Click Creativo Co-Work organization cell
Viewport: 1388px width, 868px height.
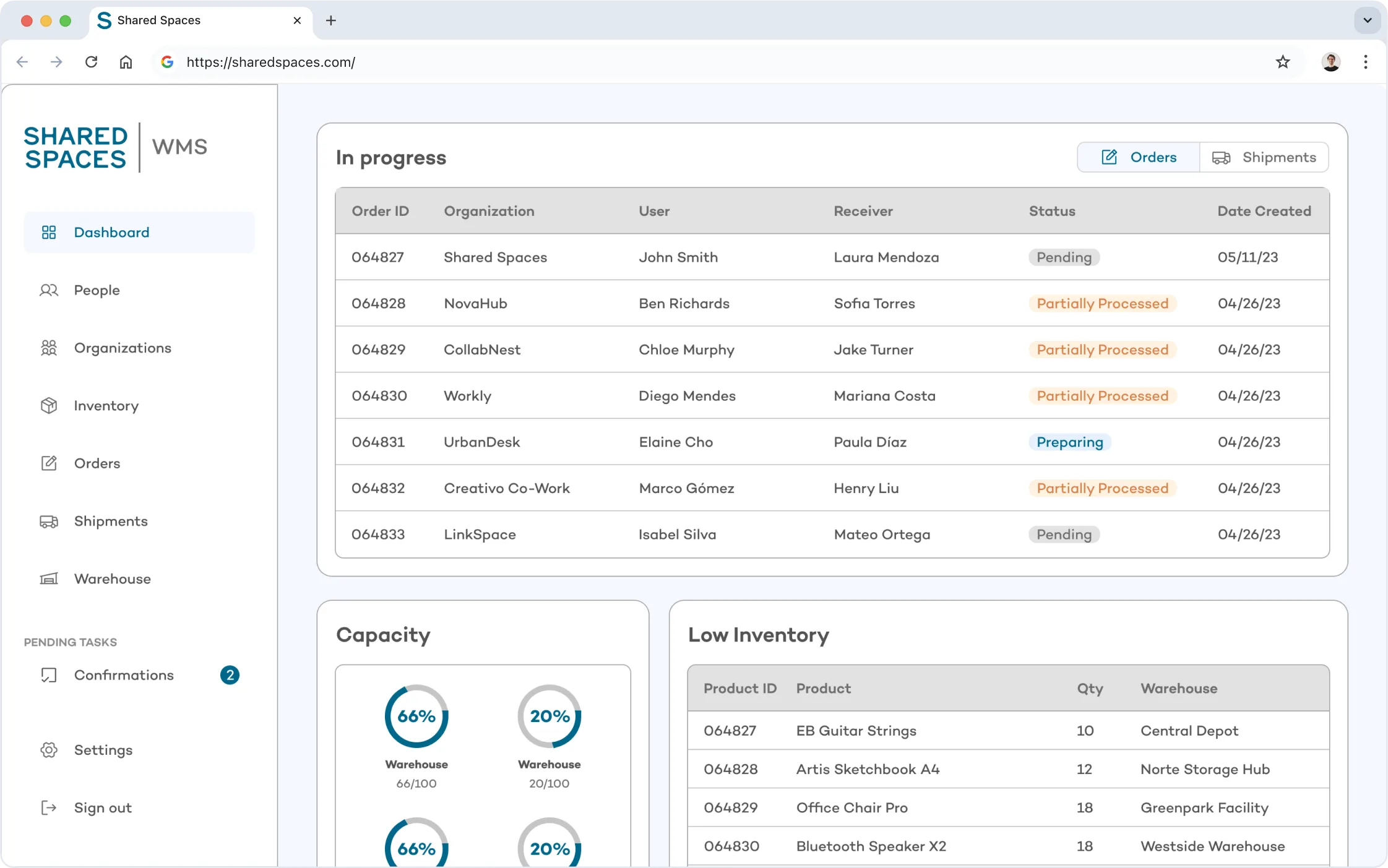tap(507, 488)
